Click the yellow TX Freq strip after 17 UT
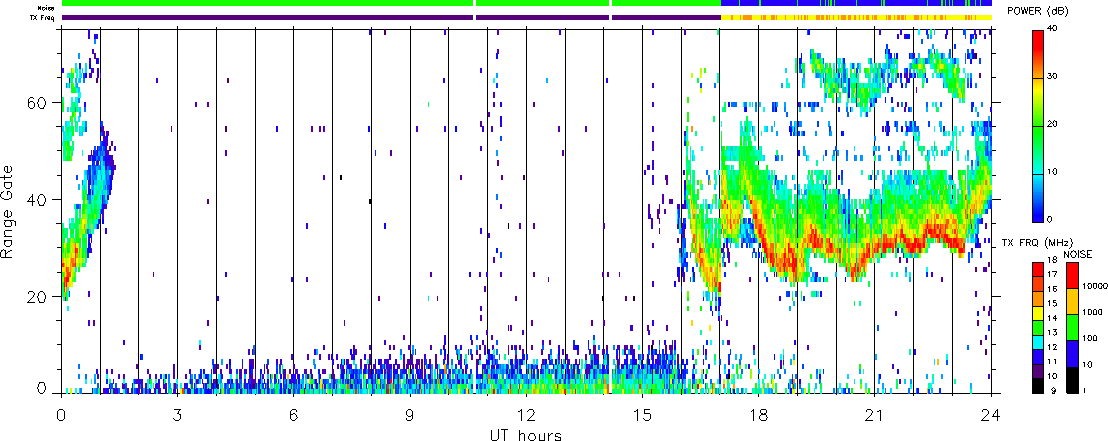The height and width of the screenshot is (441, 1108). pyautogui.click(x=856, y=18)
